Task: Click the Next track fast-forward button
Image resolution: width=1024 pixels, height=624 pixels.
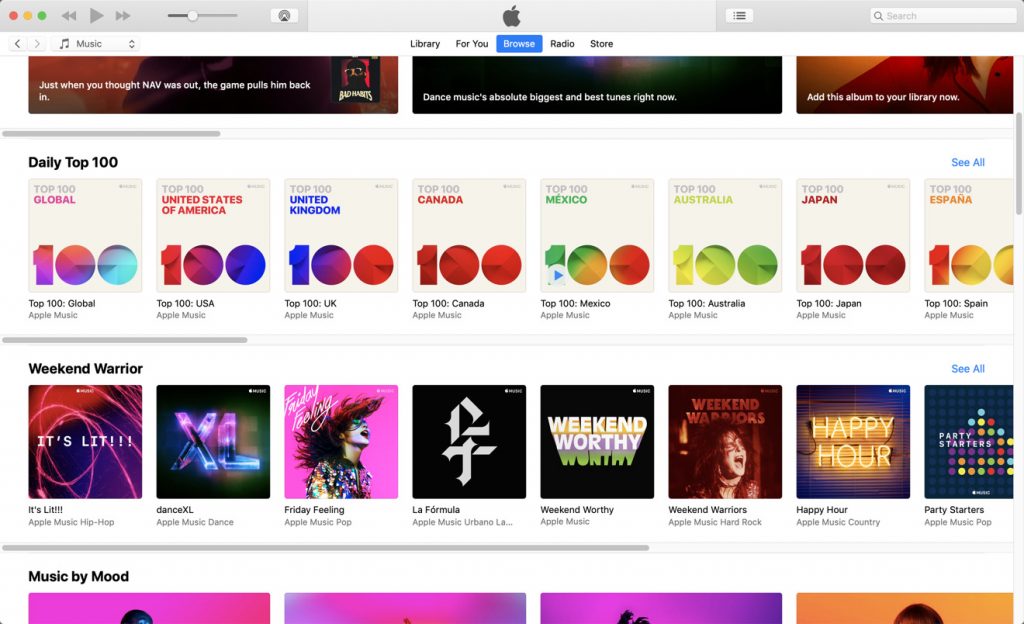Action: (122, 16)
